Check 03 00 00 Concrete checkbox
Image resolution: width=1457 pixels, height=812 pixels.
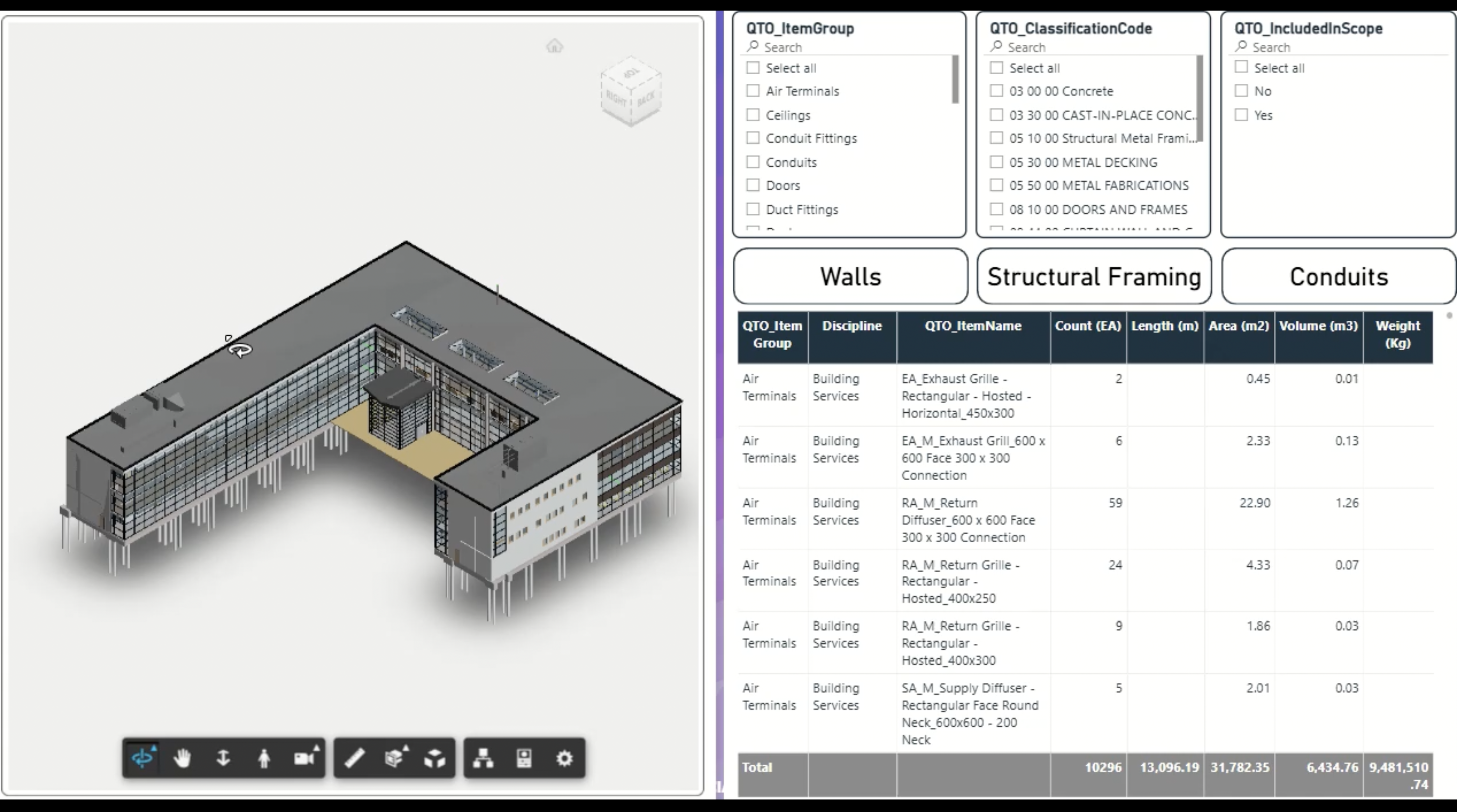tap(996, 91)
